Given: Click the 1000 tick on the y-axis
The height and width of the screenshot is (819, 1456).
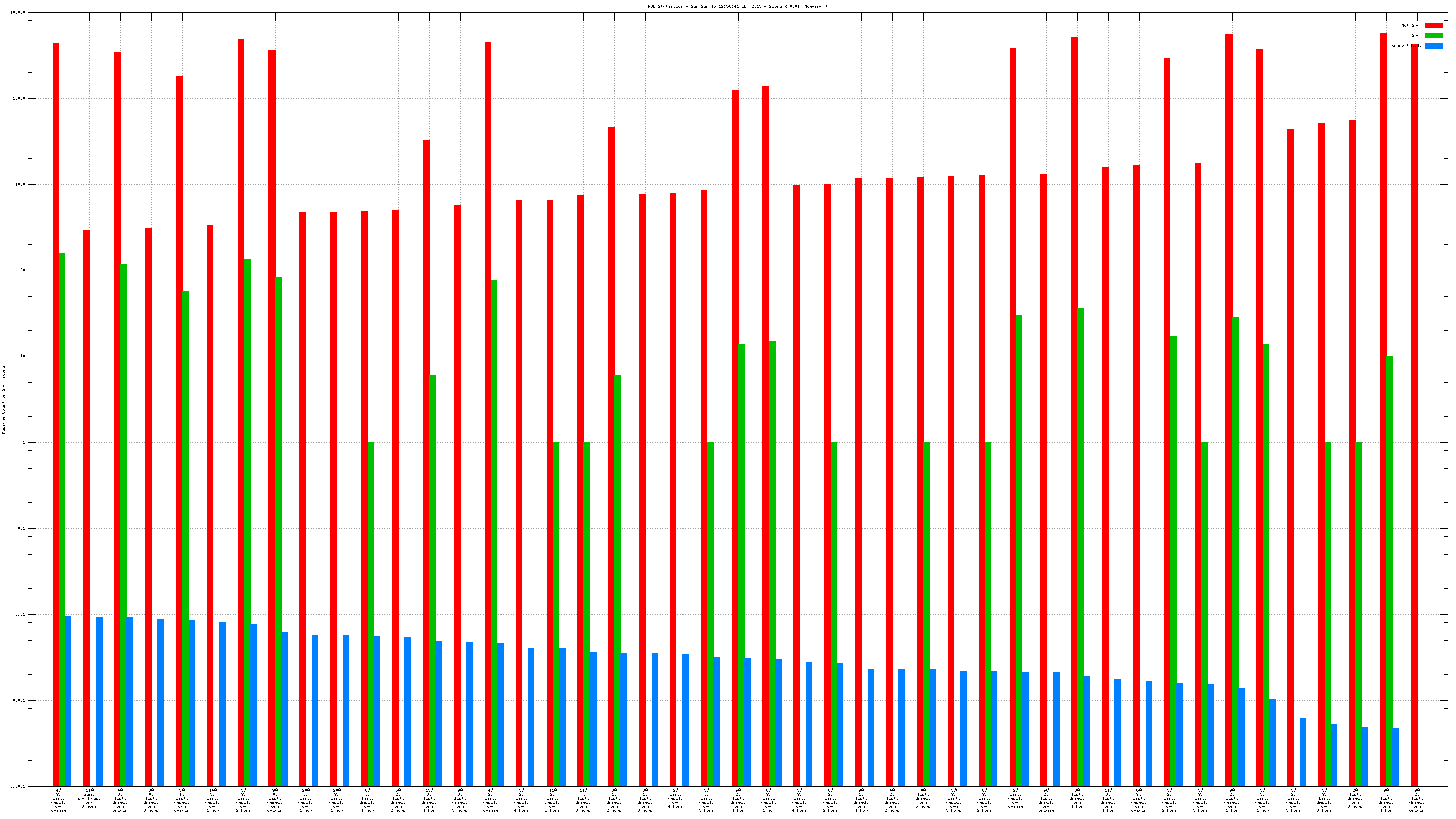Looking at the screenshot, I should (x=20, y=185).
